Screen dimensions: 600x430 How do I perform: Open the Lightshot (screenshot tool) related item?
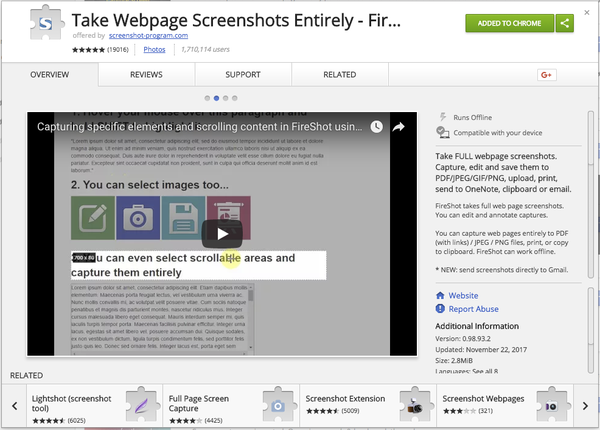95,406
